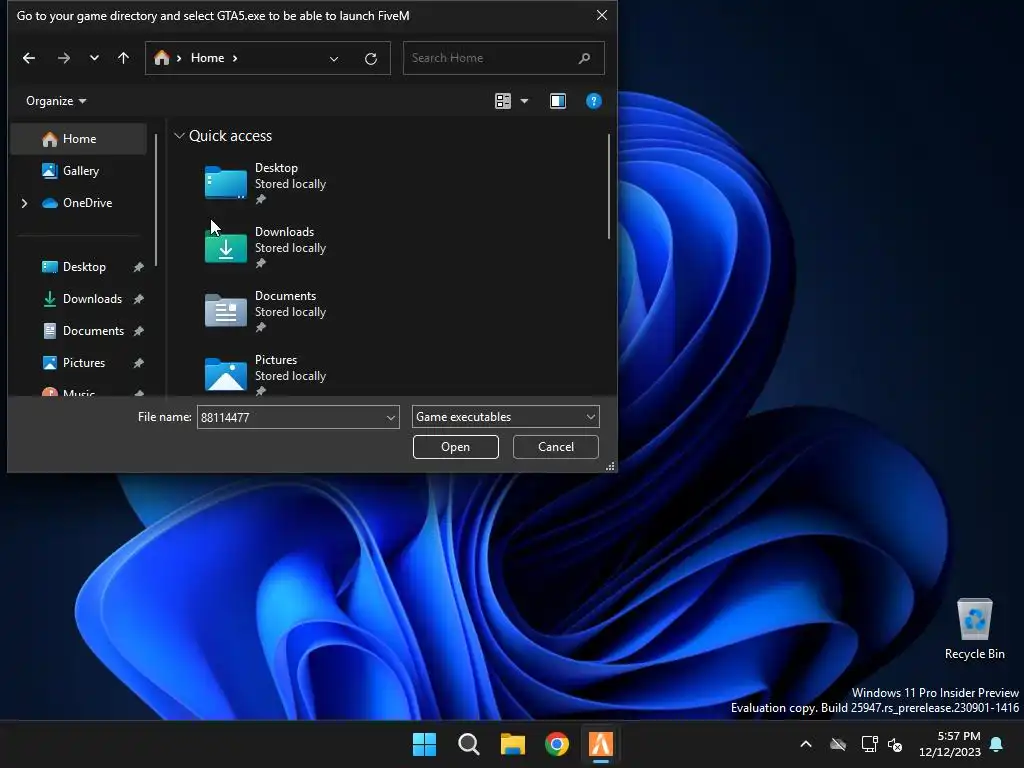Image resolution: width=1024 pixels, height=768 pixels.
Task: Select the Documents folder icon in Quick access
Action: pos(225,310)
